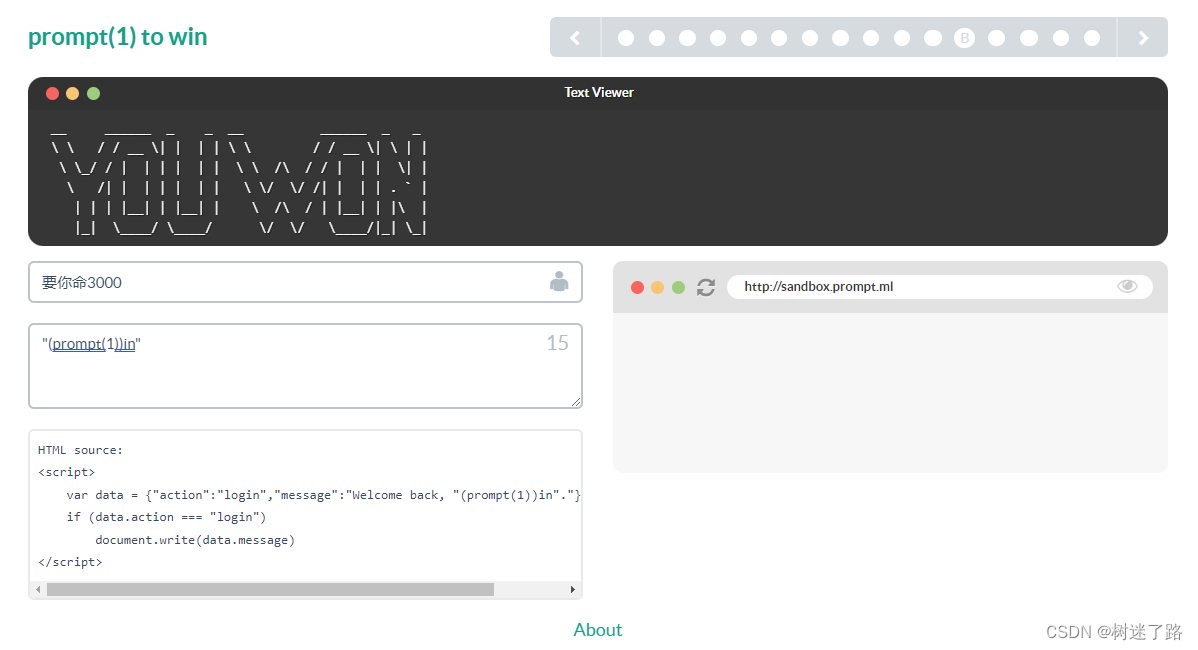The width and height of the screenshot is (1198, 650).
Task: Click the green dot in sandbox browser
Action: coord(678,287)
